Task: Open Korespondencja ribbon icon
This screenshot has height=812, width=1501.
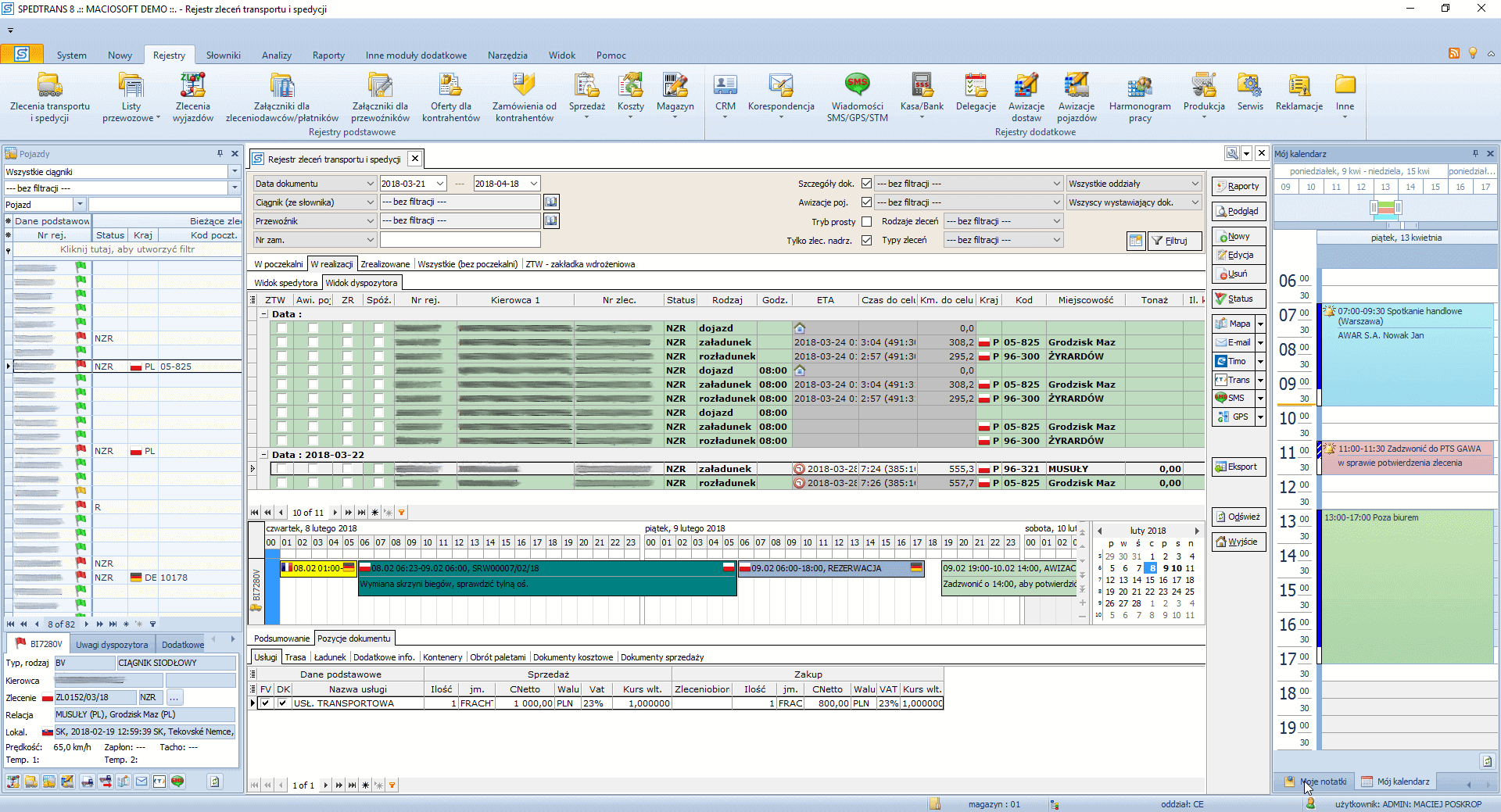Action: (781, 97)
